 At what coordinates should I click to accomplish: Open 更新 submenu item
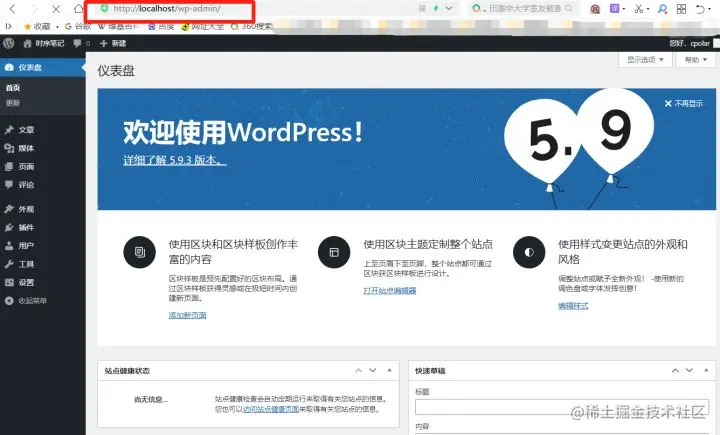(x=13, y=103)
